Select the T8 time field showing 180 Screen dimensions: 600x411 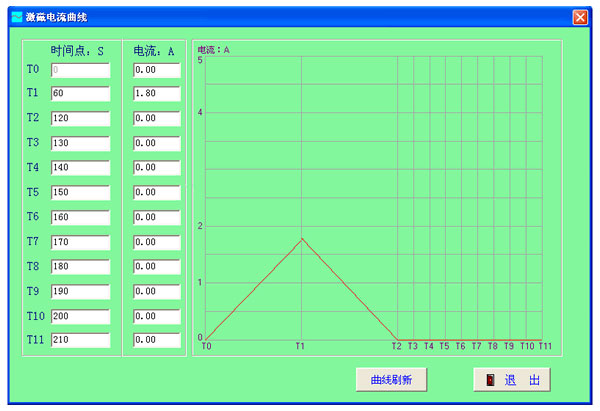coord(79,266)
